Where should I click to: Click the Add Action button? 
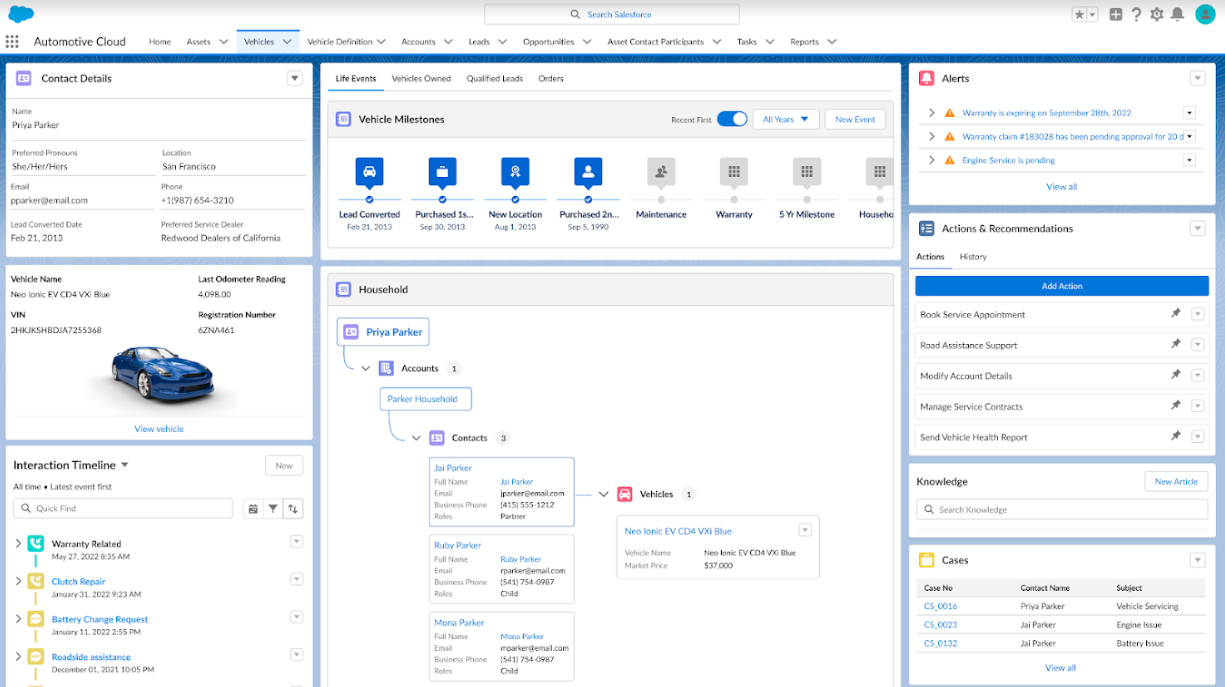coord(1062,286)
